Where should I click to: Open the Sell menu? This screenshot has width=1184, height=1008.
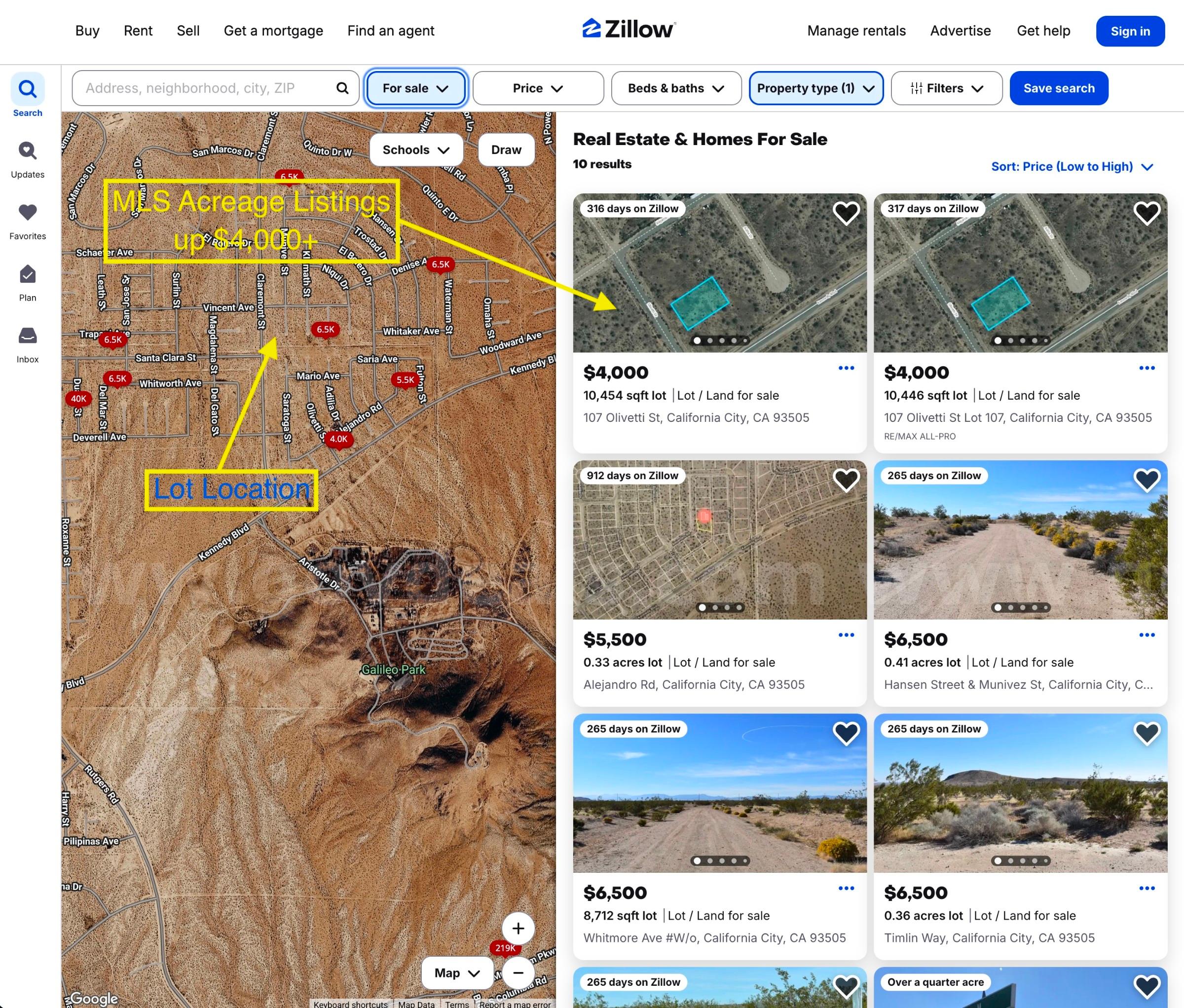coord(188,30)
